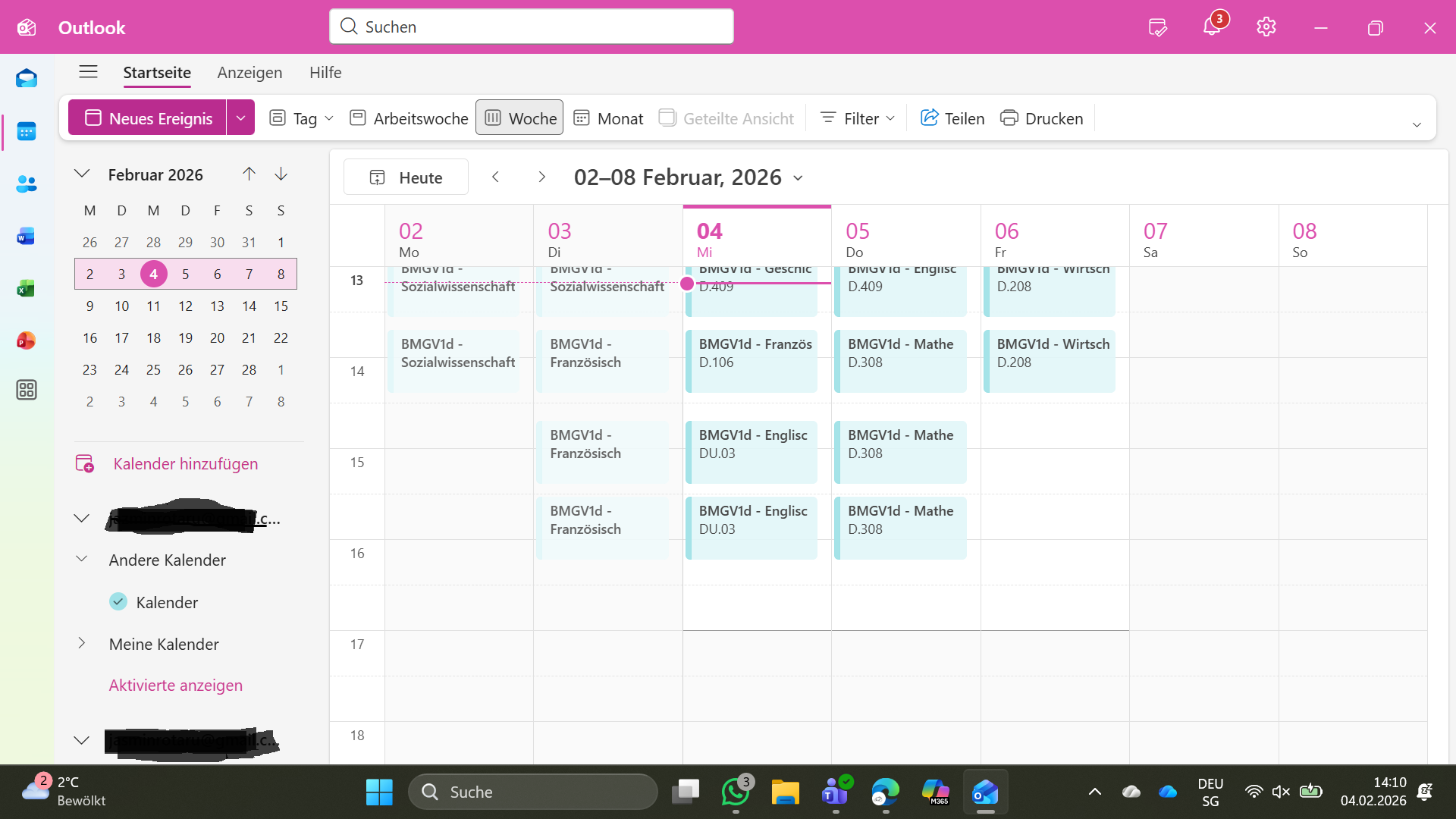
Task: Open the Calendar icon in the sidebar
Action: (x=27, y=131)
